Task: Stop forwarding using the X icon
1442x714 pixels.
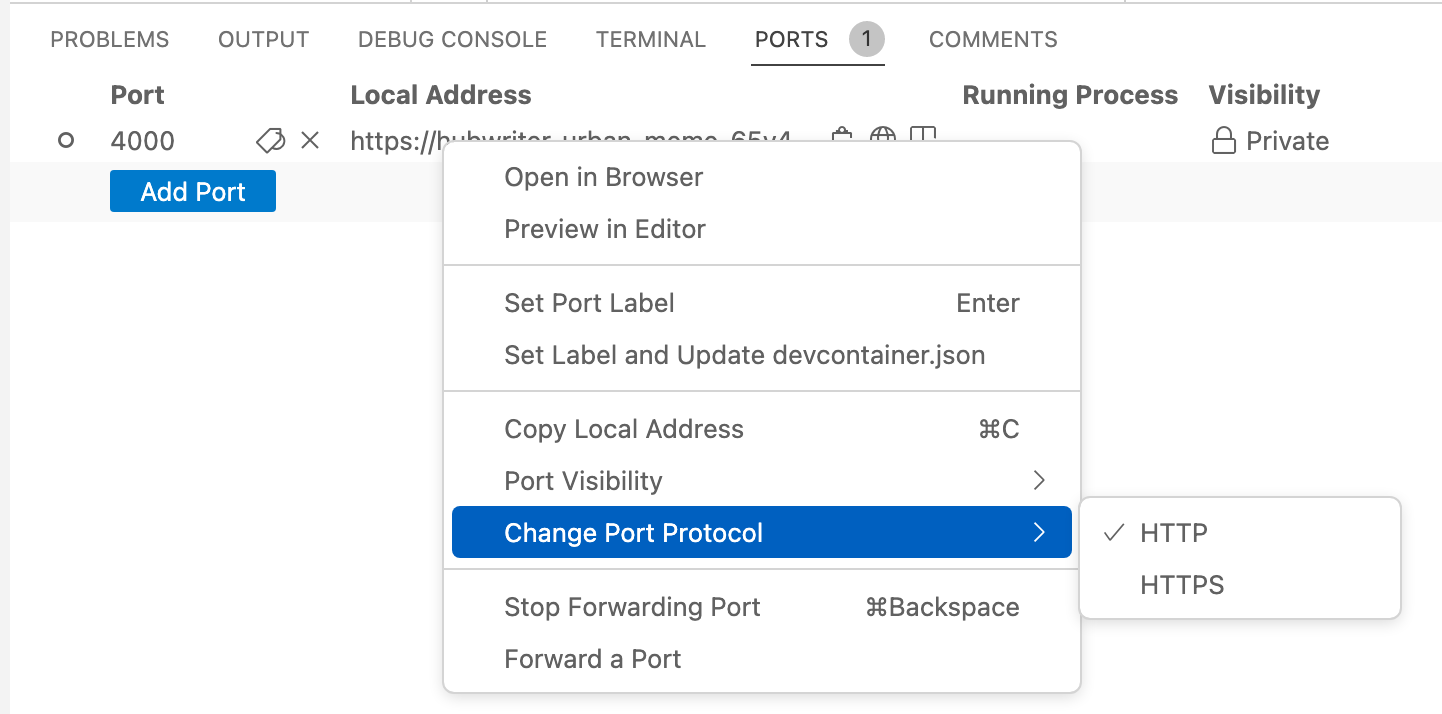Action: click(310, 140)
